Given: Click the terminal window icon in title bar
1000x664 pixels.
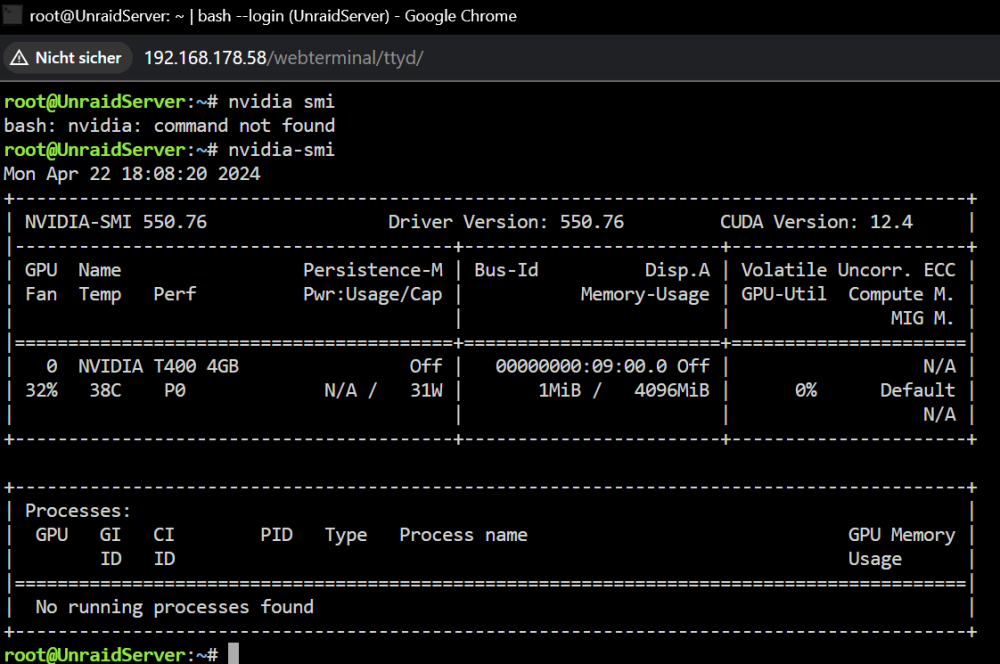Looking at the screenshot, I should [x=11, y=14].
